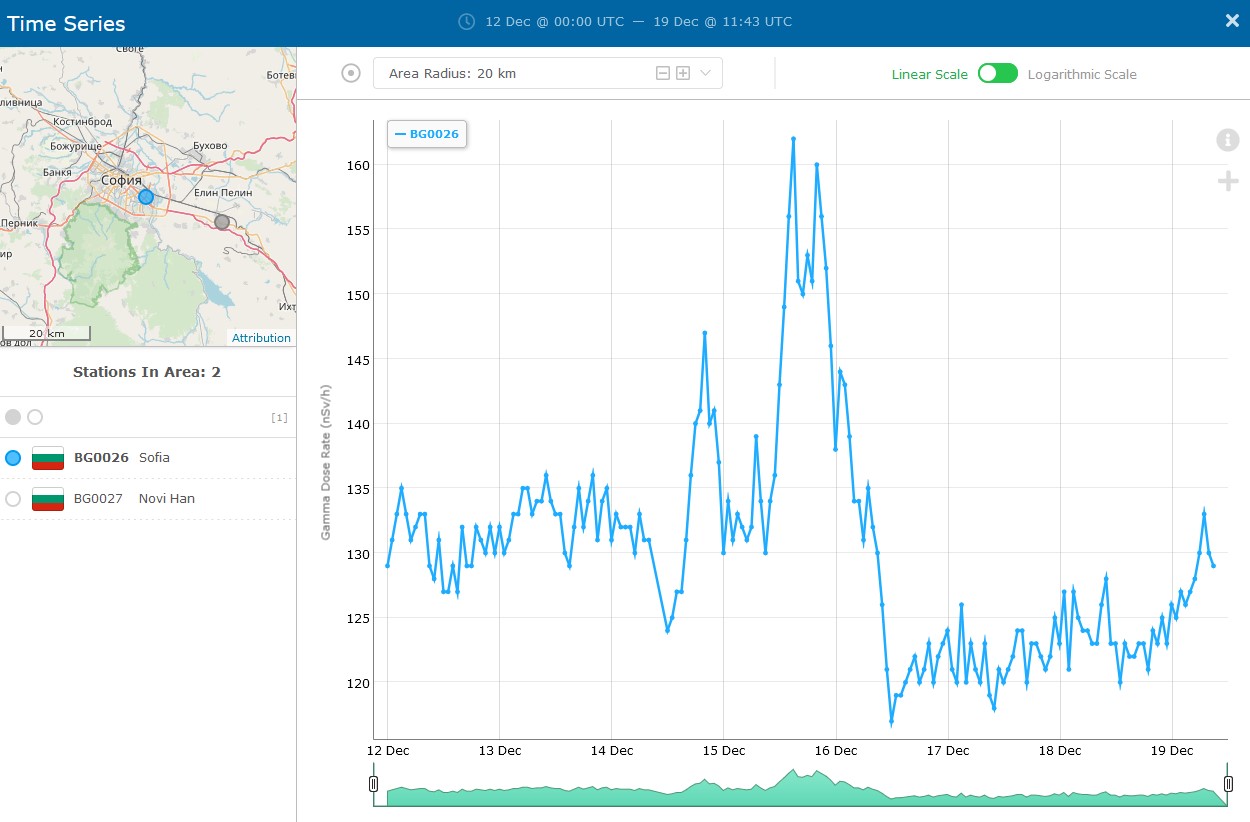Select the BG0026 Sofia radio button
Image resolution: width=1250 pixels, height=822 pixels.
pyautogui.click(x=13, y=458)
